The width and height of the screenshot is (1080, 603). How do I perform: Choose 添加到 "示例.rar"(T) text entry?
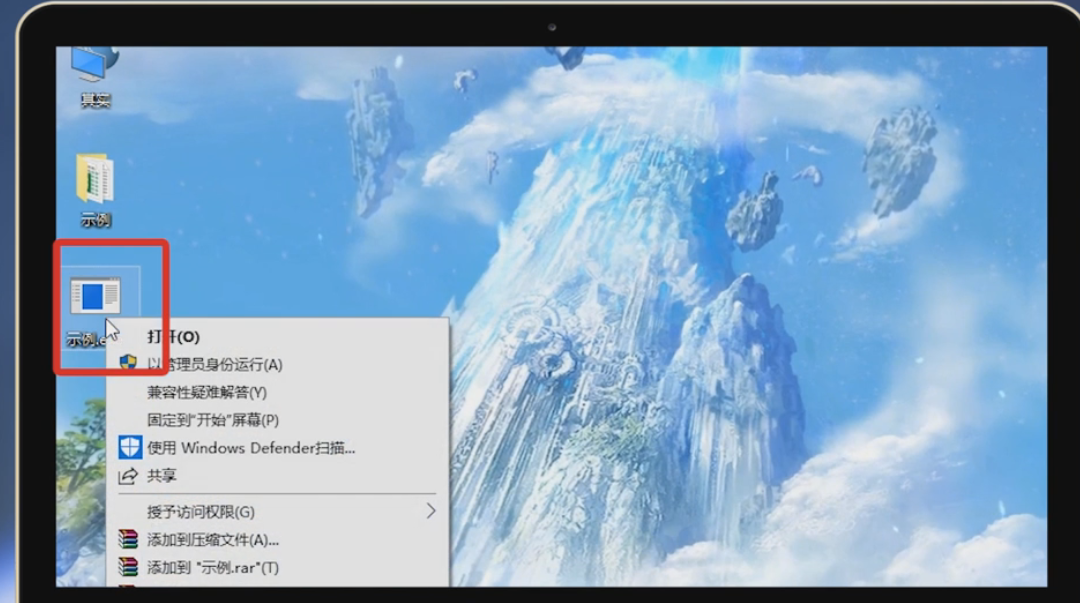point(213,568)
